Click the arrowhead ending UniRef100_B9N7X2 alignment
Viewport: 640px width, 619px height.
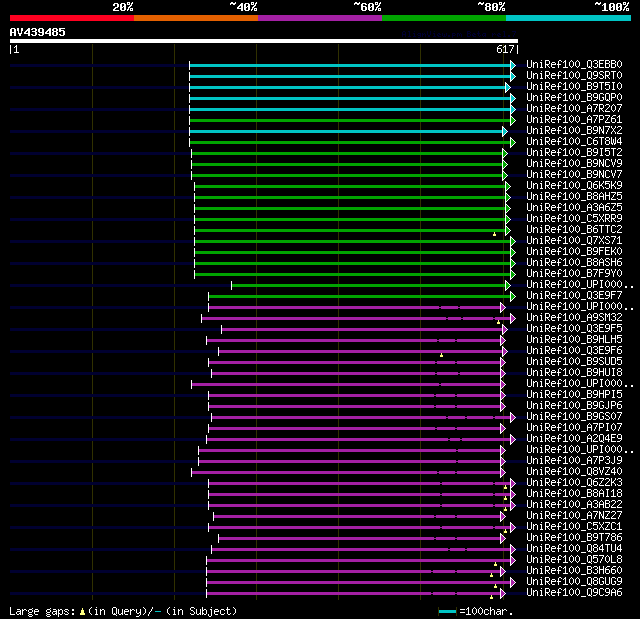504,131
